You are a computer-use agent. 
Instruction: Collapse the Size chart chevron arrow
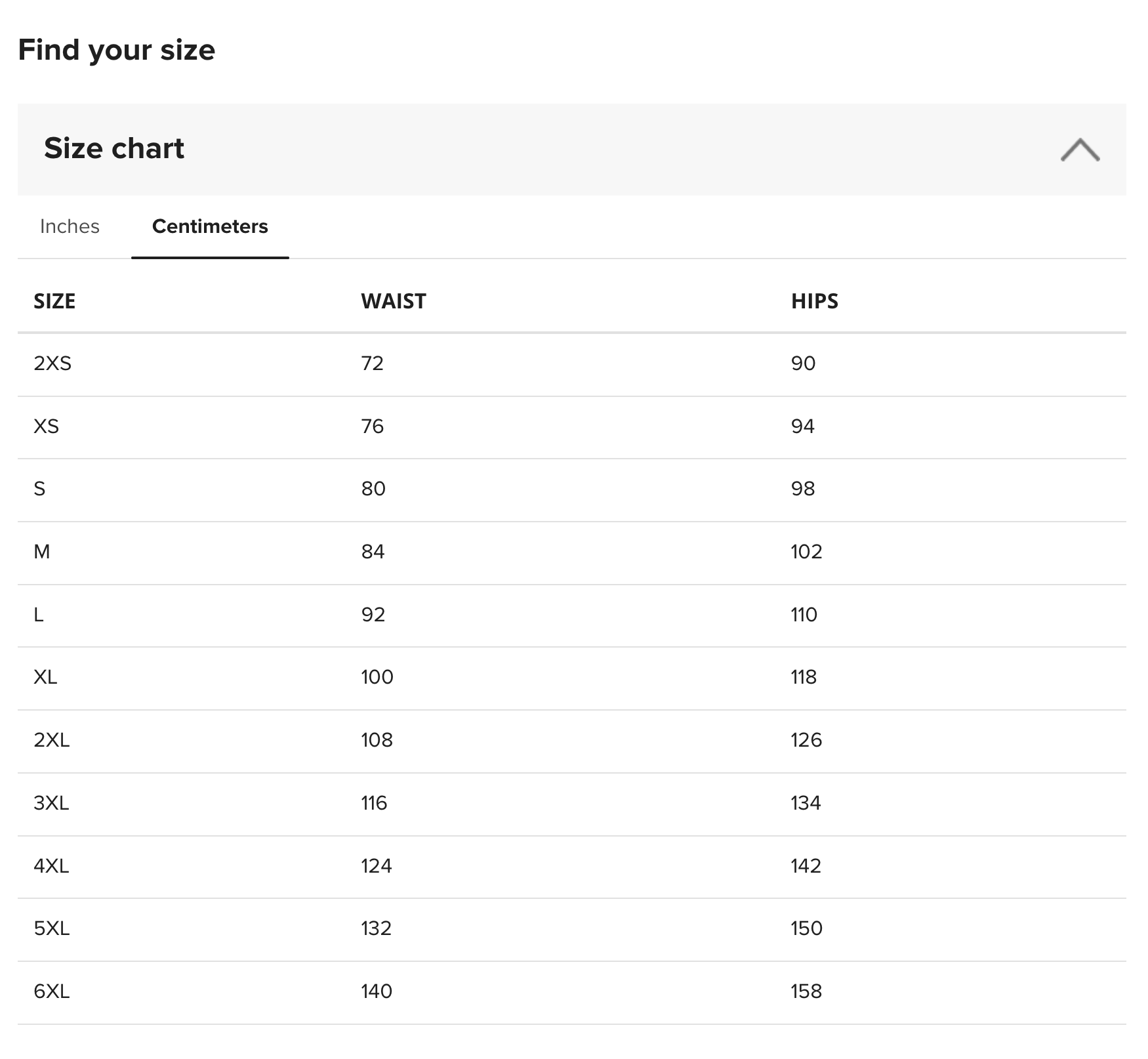click(1079, 150)
